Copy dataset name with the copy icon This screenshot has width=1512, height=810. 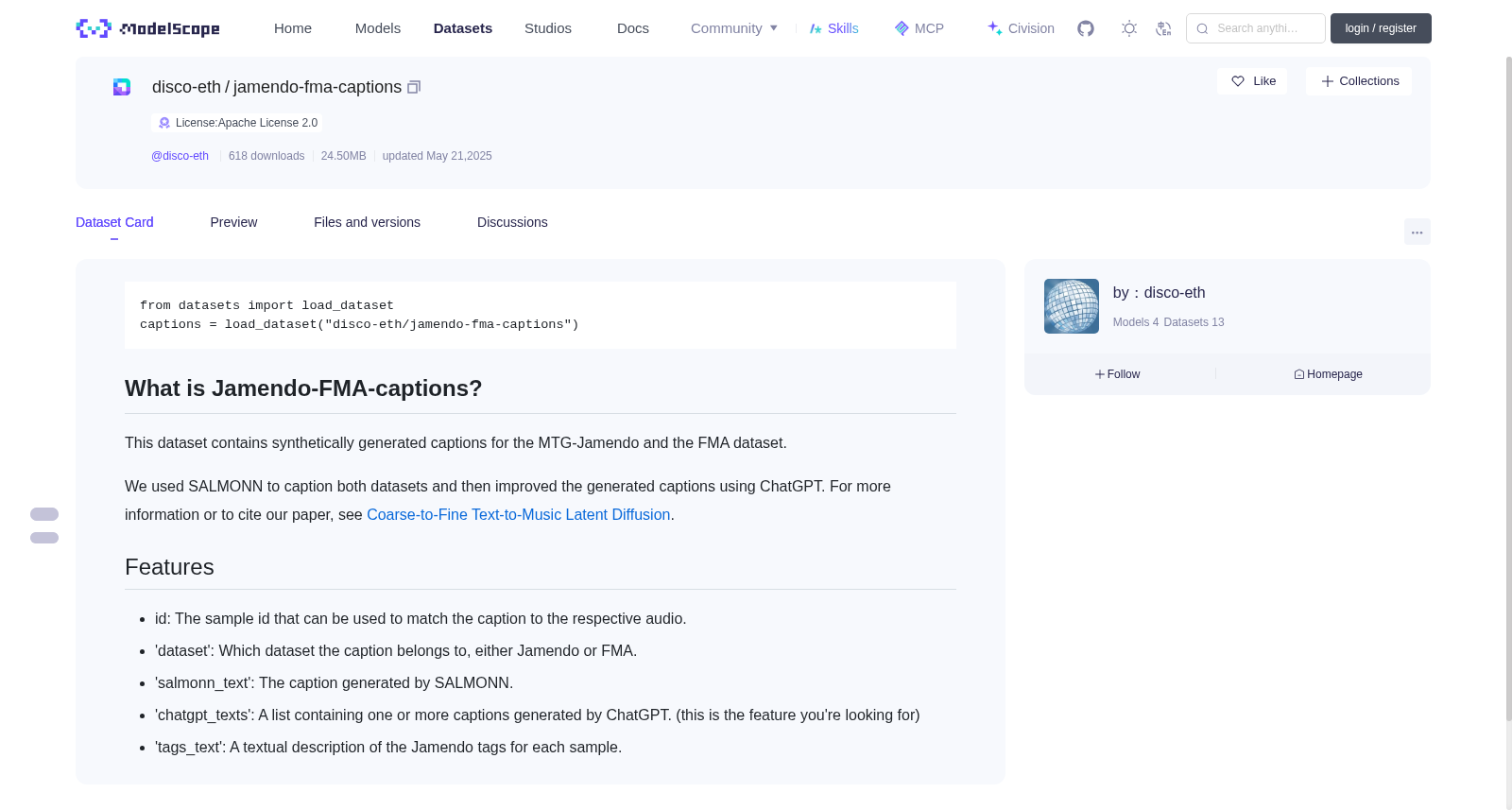414,87
